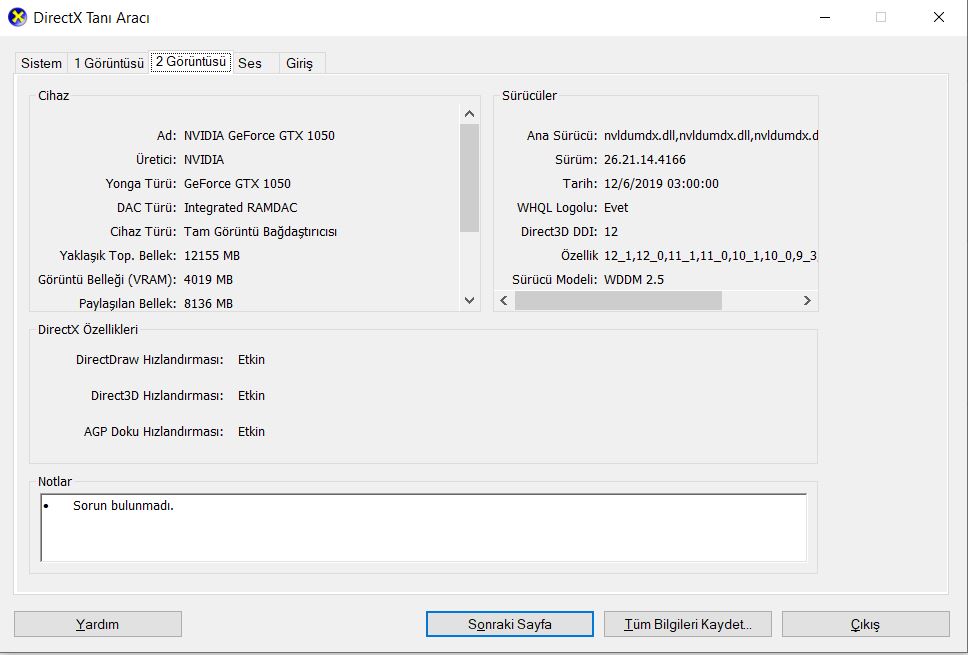Go to the Ses tab

250,63
